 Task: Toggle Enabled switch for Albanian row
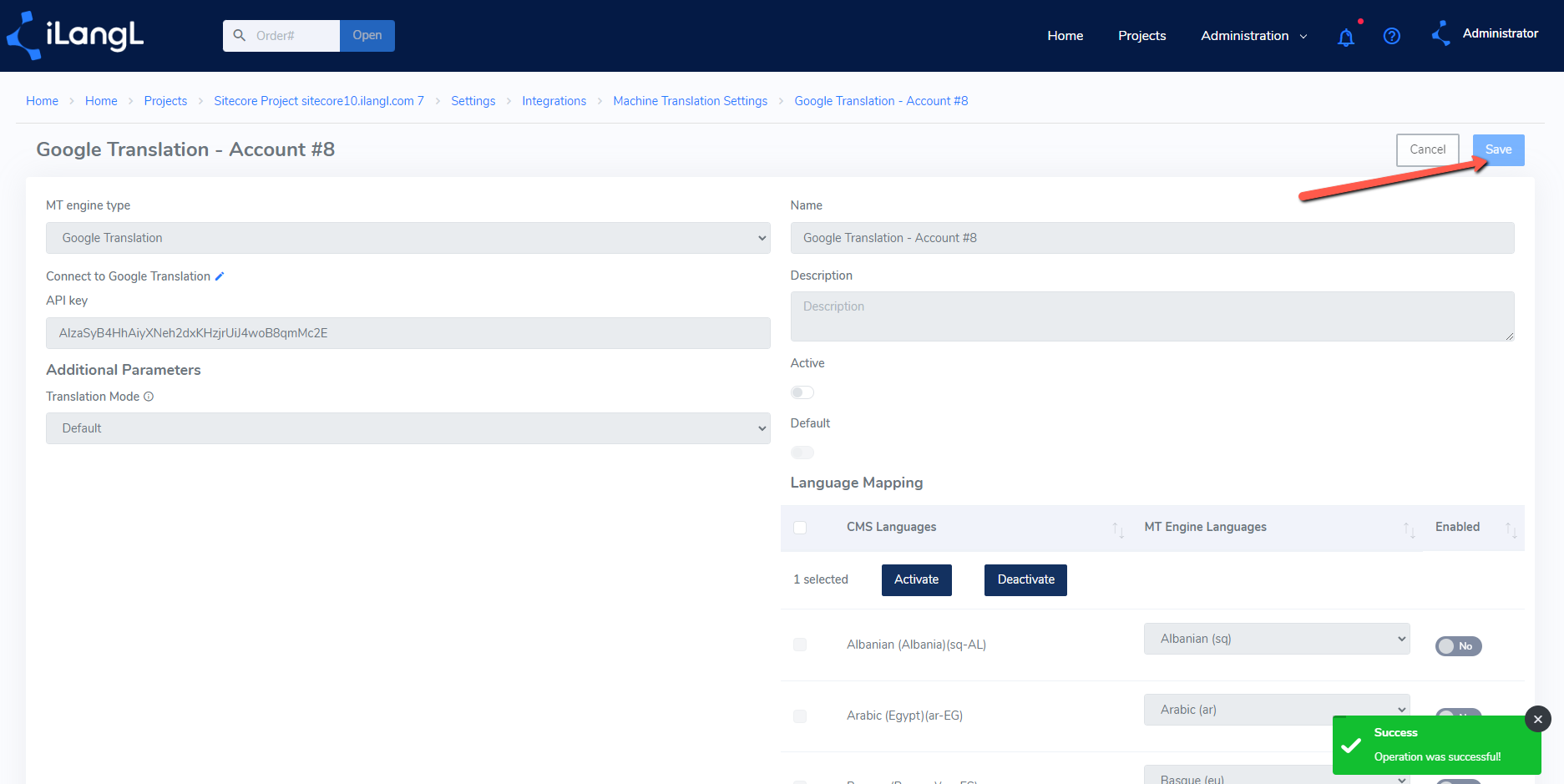click(1458, 646)
